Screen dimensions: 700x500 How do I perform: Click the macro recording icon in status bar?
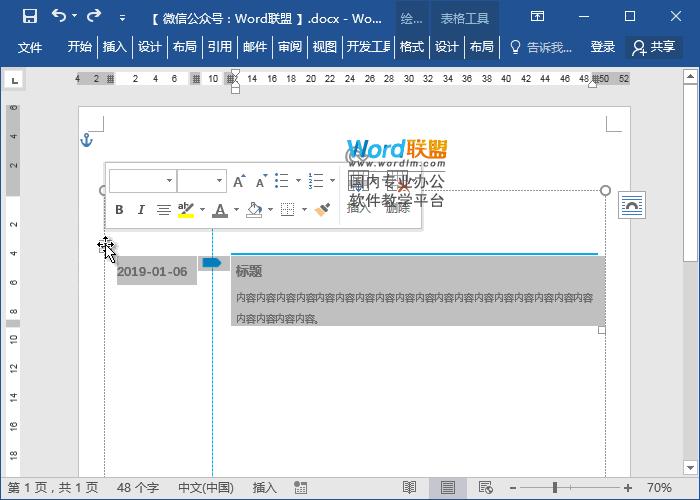(x=300, y=488)
